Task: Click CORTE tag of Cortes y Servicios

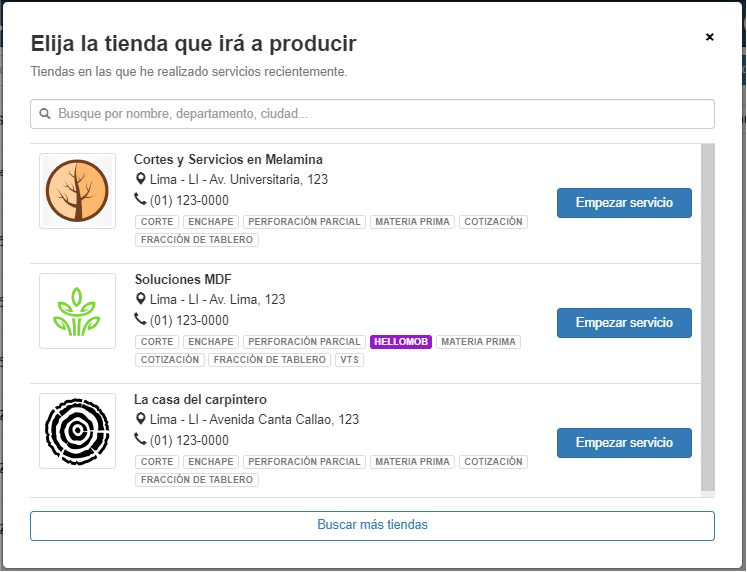Action: [x=157, y=222]
